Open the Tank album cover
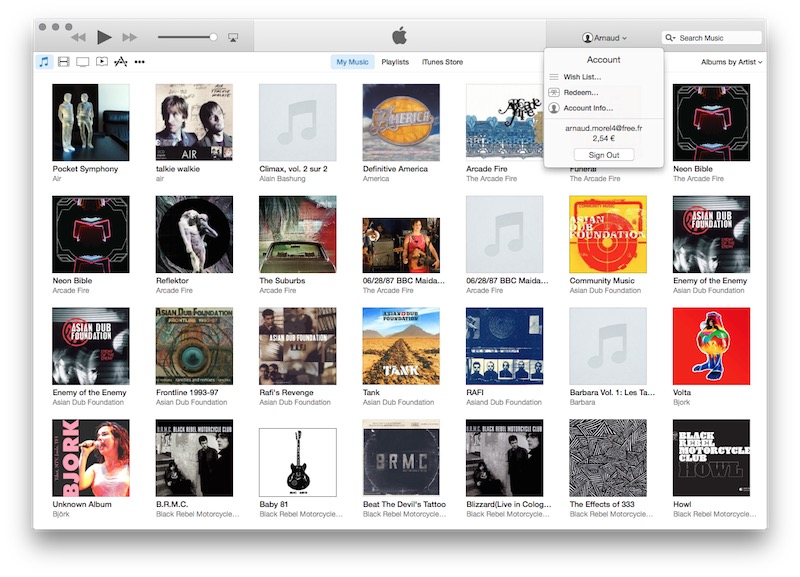This screenshot has height=577, width=800. pos(401,346)
